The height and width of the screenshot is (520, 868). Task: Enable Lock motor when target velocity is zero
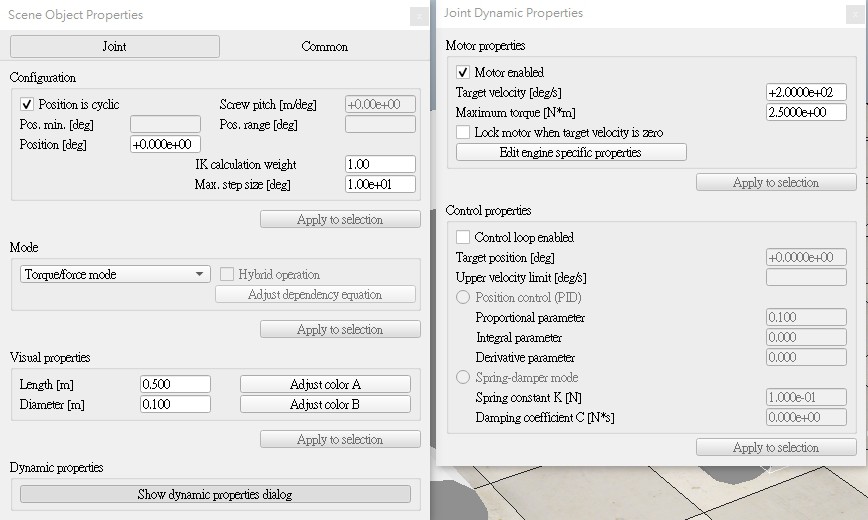(463, 132)
